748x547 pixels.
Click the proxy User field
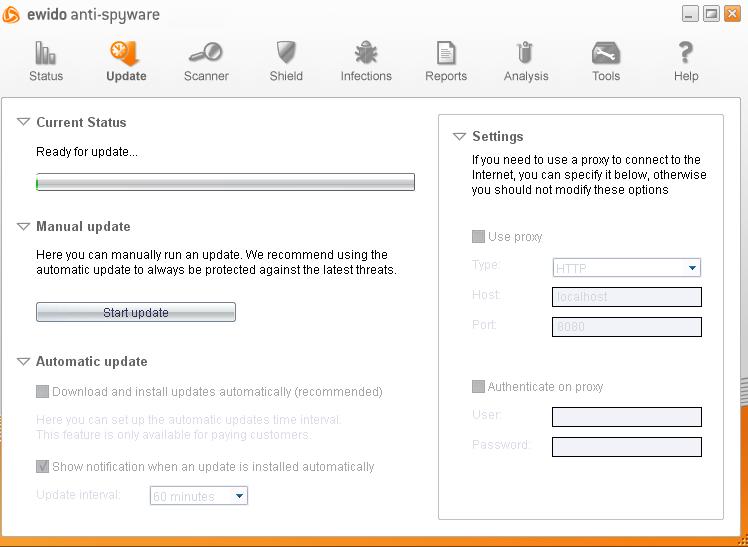point(627,417)
